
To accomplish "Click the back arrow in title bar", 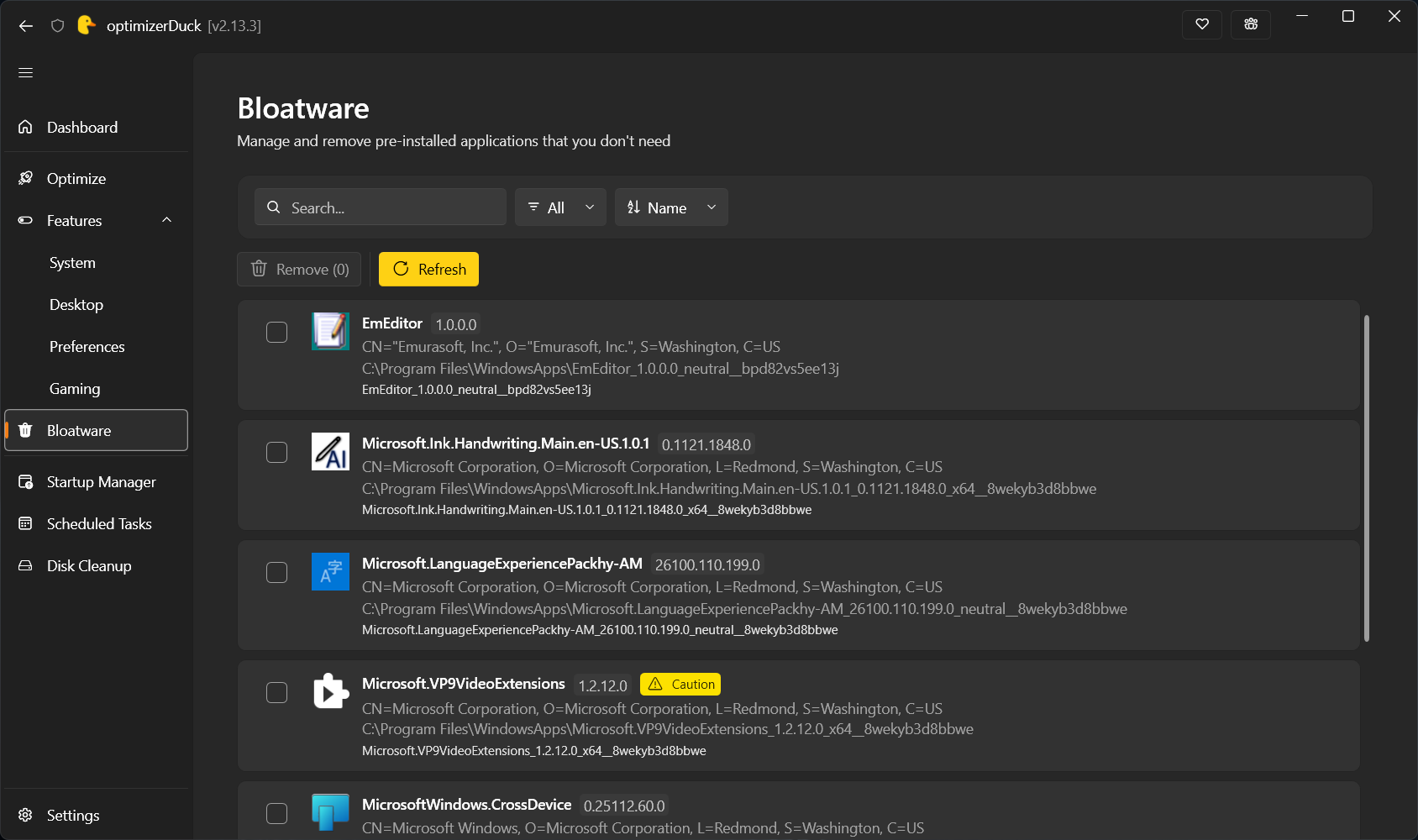I will click(26, 26).
